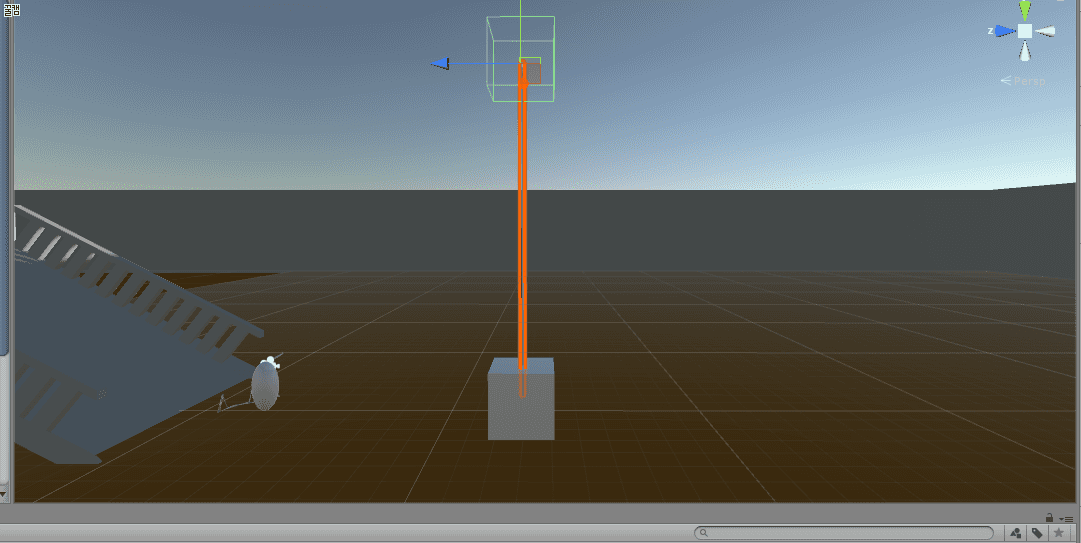This screenshot has width=1081, height=543.
Task: Open the panel options menu
Action: click(1067, 518)
